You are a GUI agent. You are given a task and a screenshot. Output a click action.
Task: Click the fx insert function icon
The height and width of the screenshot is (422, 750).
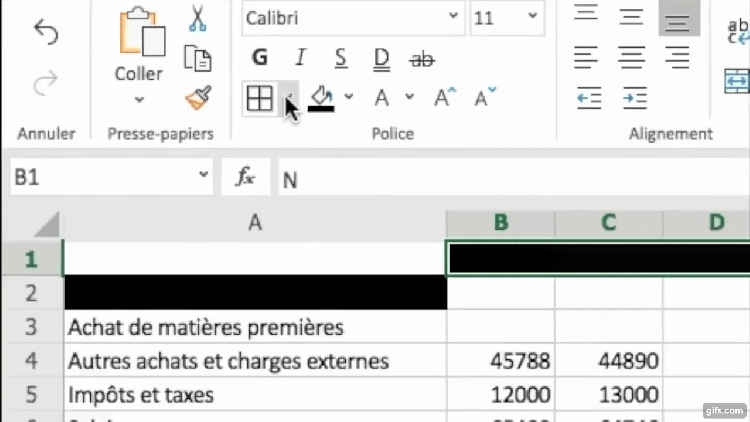click(245, 177)
